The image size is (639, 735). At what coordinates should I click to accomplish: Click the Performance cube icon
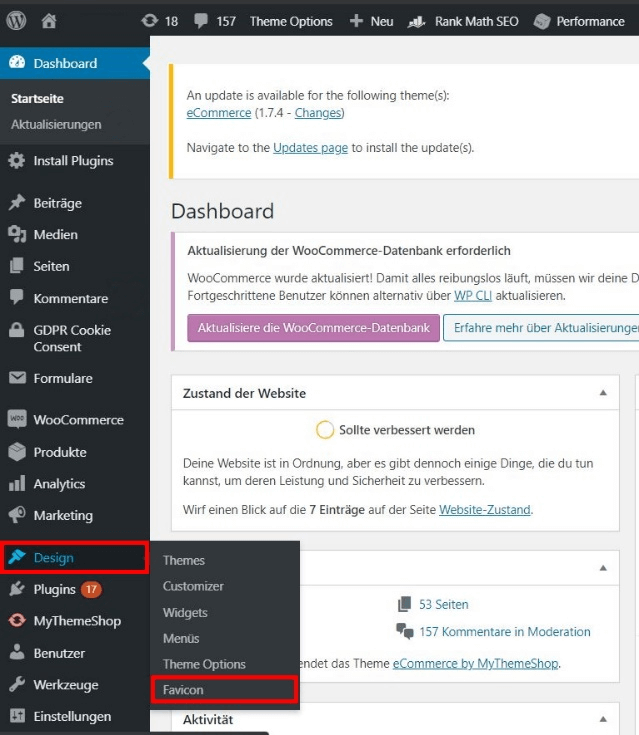pos(542,22)
